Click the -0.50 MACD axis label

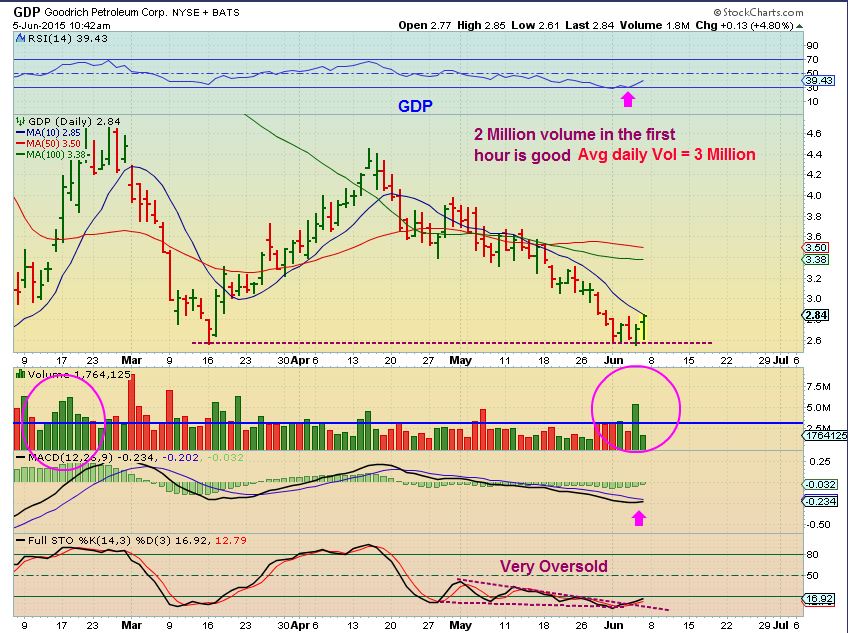[818, 525]
